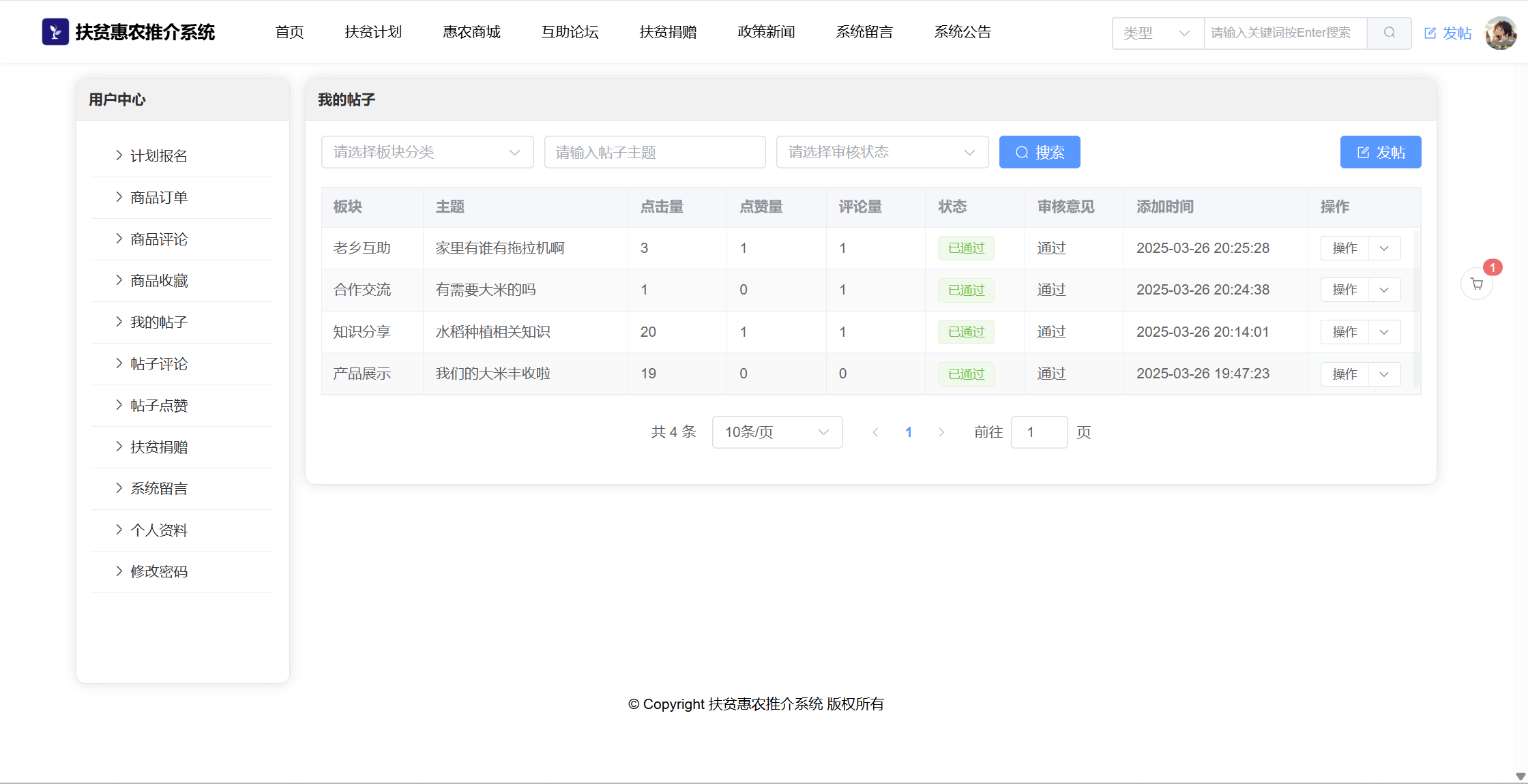The width and height of the screenshot is (1528, 784).
Task: Open the 请选择板块分类 dropdown
Action: coord(427,152)
